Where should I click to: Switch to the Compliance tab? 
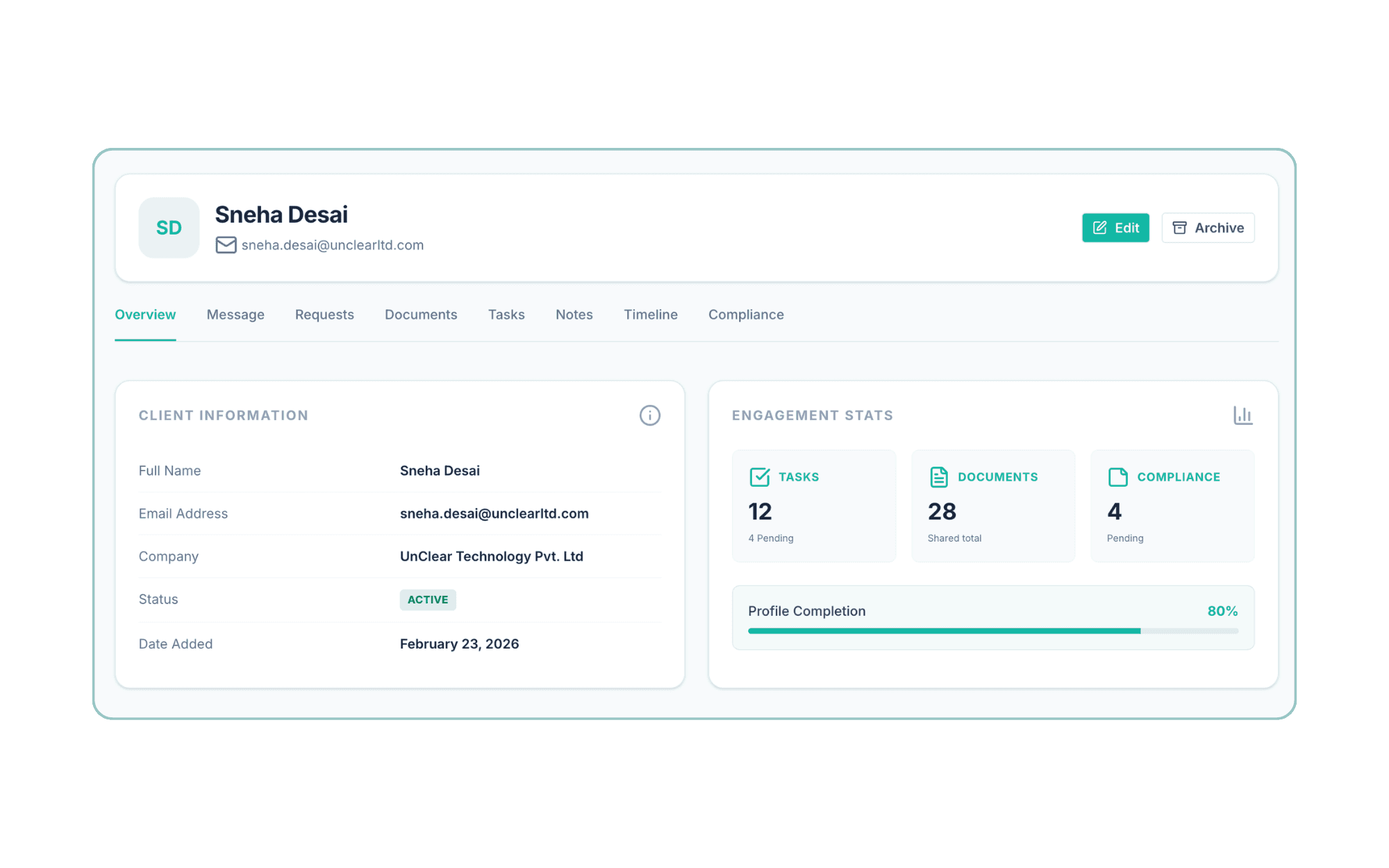coord(746,315)
